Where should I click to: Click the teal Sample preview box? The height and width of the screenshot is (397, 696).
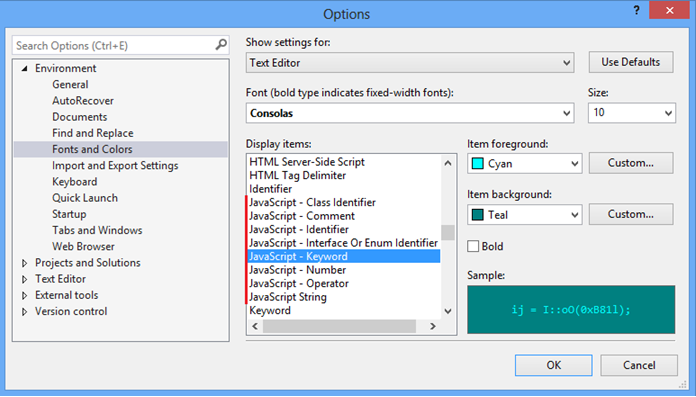[x=571, y=310]
